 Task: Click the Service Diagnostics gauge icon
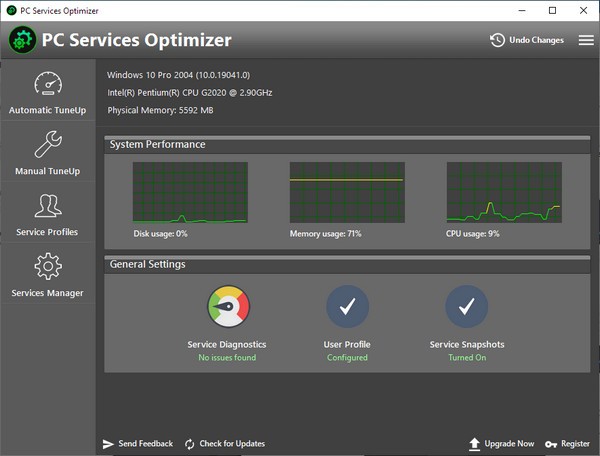pos(227,307)
